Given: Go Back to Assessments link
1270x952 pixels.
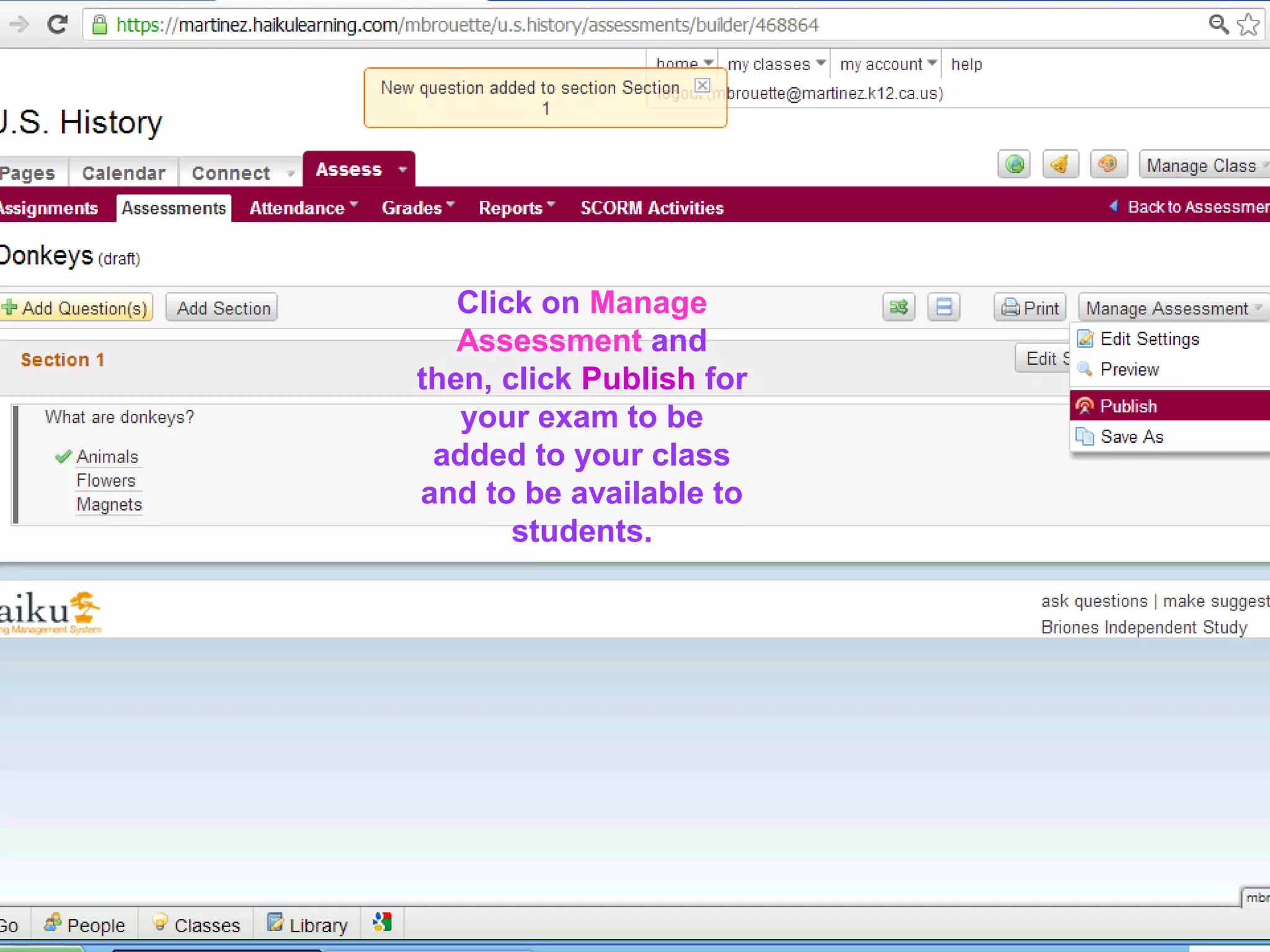Looking at the screenshot, I should click(1189, 206).
